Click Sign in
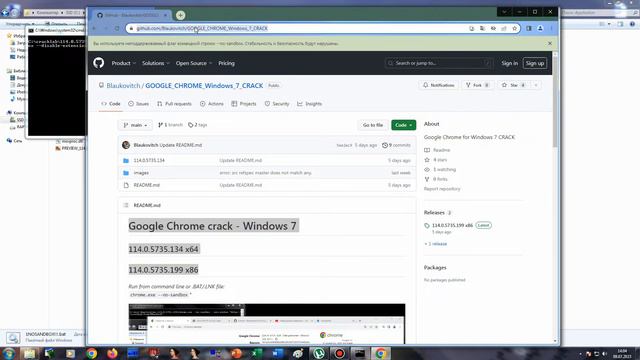The image size is (640, 360). pyautogui.click(x=509, y=63)
